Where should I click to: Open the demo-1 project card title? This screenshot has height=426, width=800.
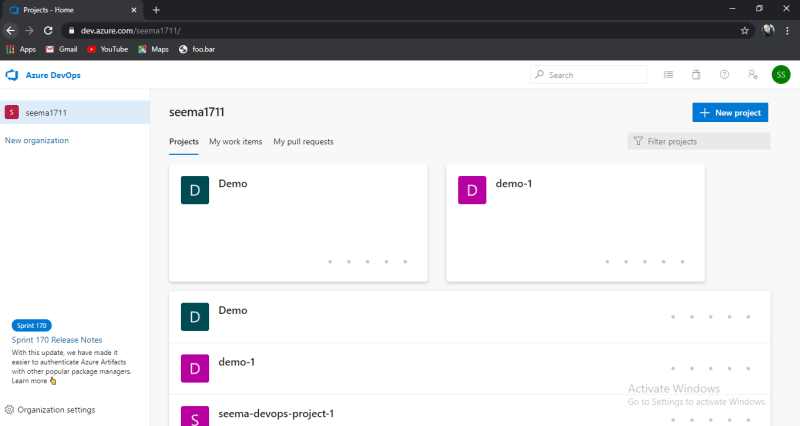514,184
